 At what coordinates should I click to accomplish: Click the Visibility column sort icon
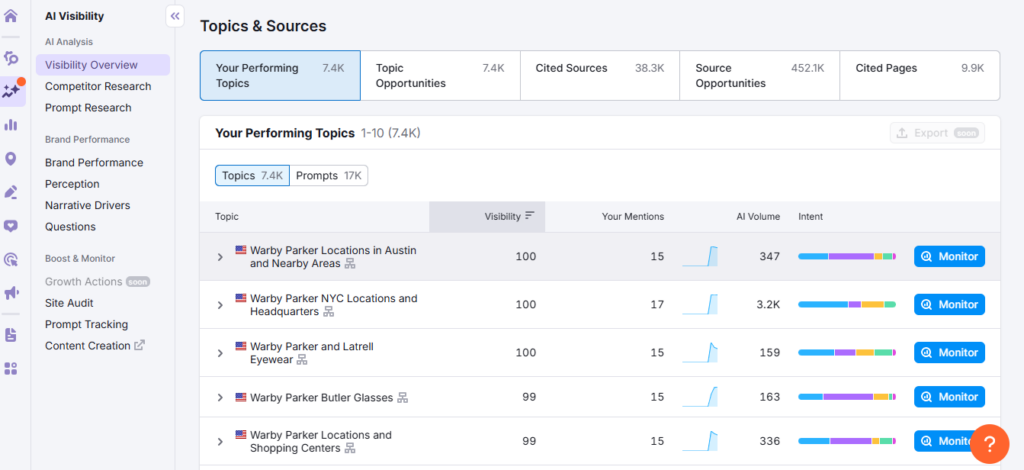530,216
